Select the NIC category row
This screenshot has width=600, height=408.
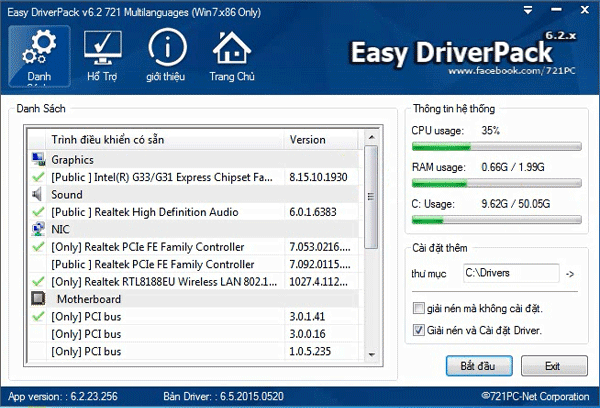[x=194, y=229]
